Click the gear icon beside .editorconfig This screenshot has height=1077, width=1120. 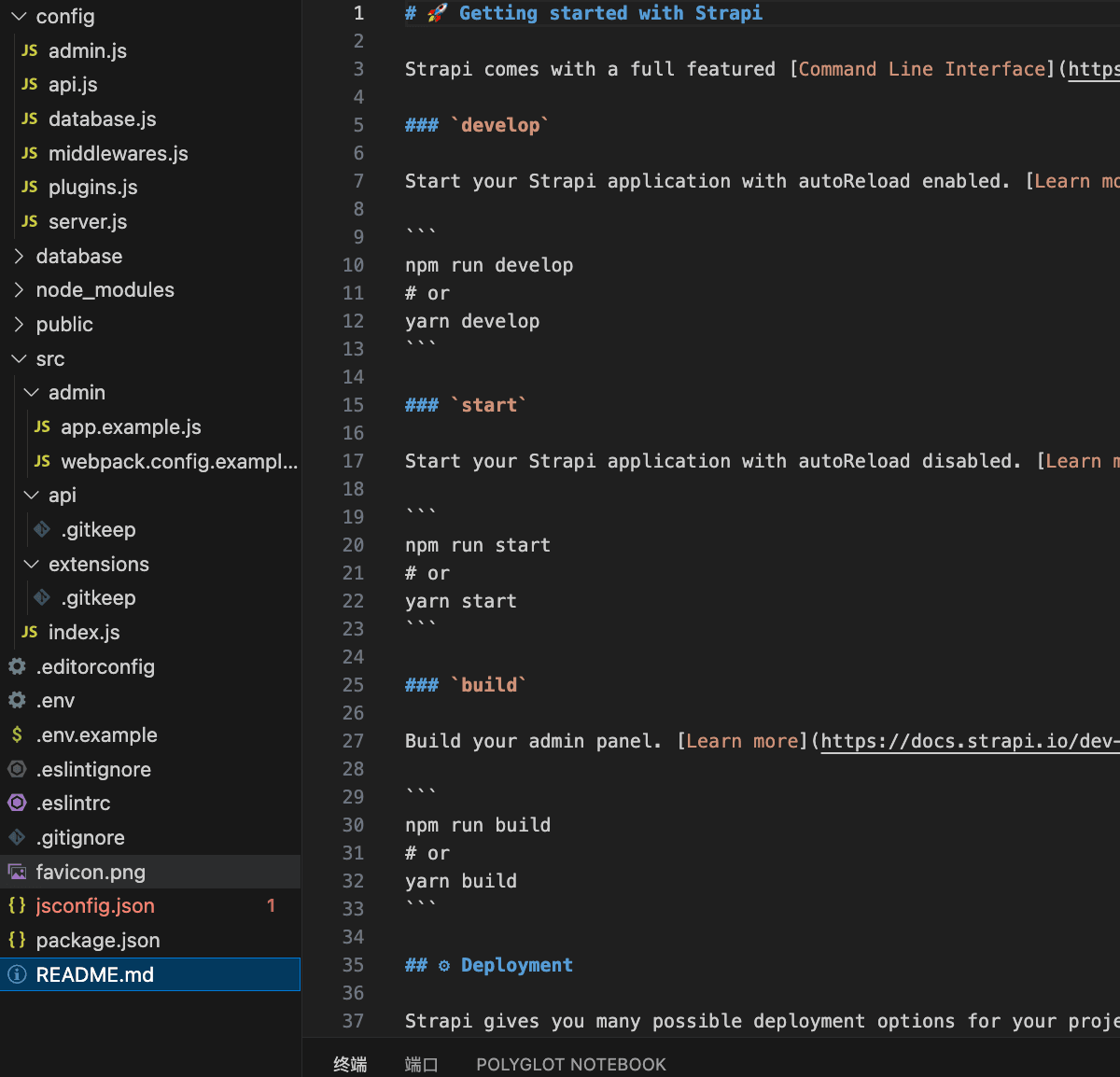click(x=17, y=666)
